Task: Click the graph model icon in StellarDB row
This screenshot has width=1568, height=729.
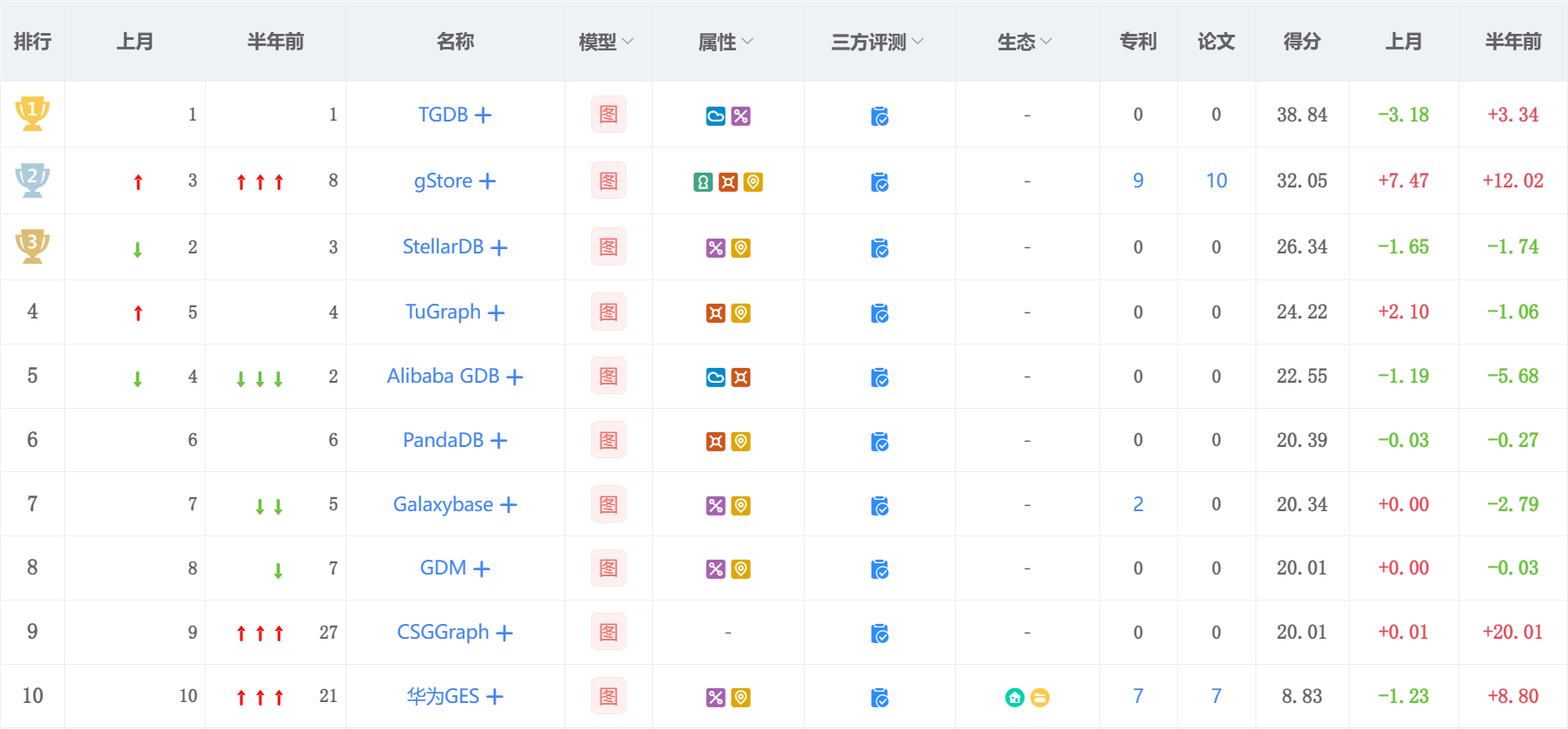Action: [609, 247]
